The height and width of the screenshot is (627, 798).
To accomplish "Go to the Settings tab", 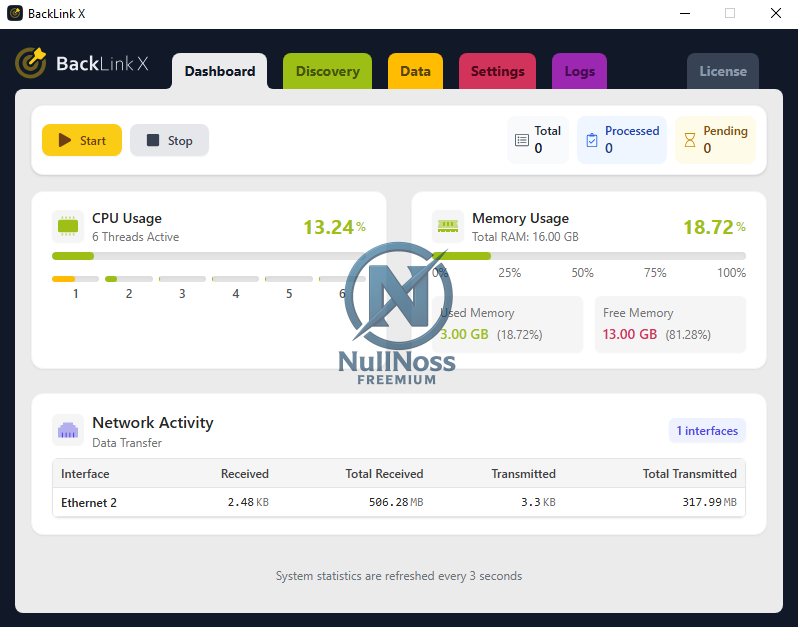I will click(x=497, y=71).
